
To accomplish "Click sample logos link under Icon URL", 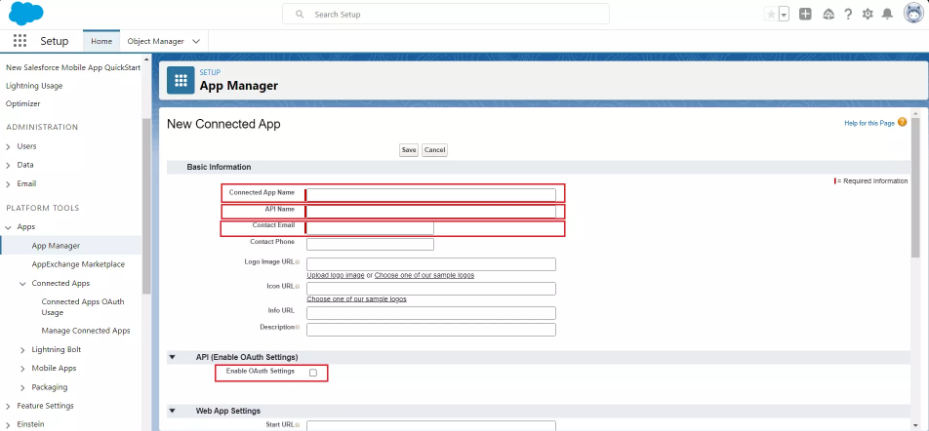I will click(x=357, y=299).
